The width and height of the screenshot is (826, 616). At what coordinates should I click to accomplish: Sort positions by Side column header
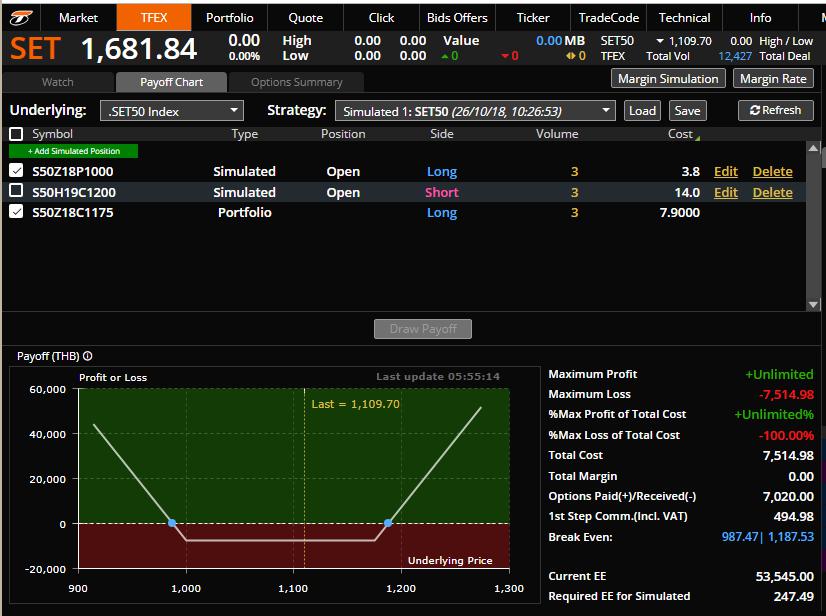(x=441, y=134)
